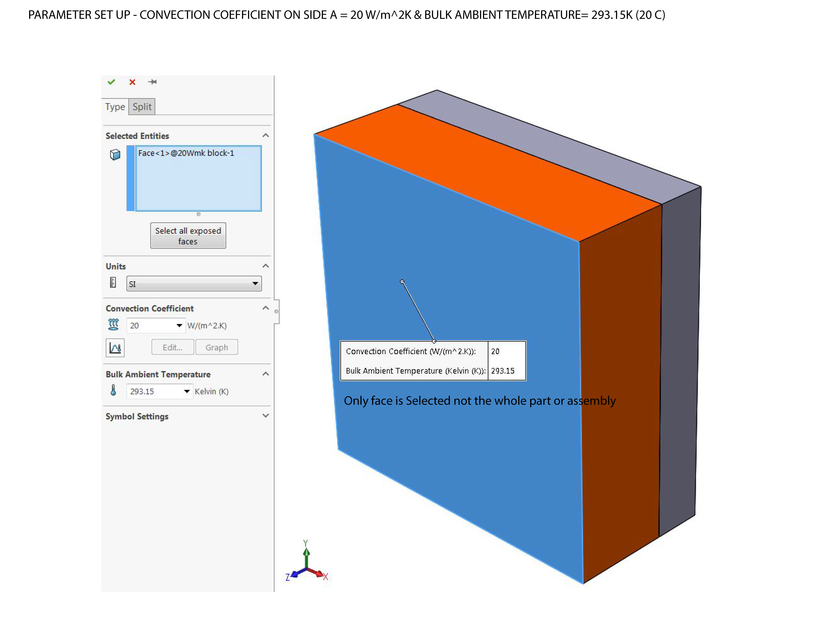Click the thermometer icon for ambient temperature
Screen dimensions: 828x640
pos(111,391)
